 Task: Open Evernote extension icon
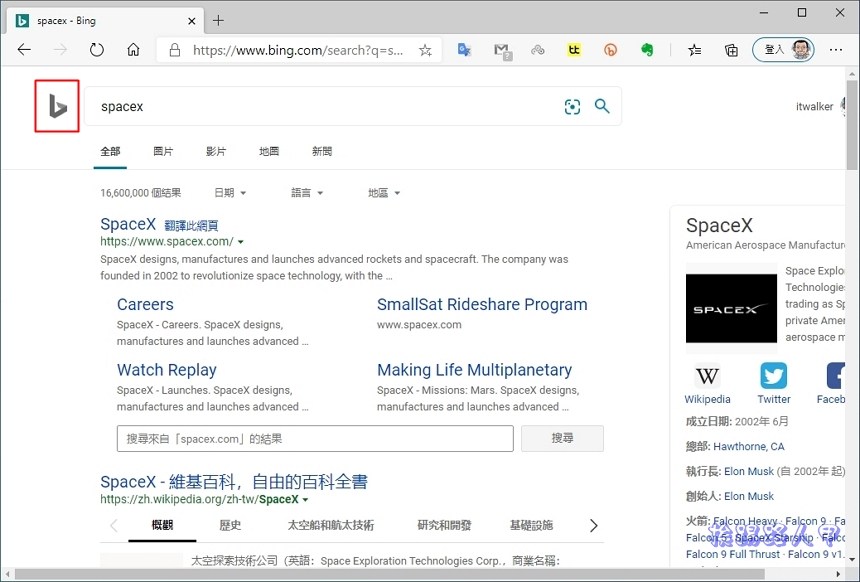coord(647,50)
